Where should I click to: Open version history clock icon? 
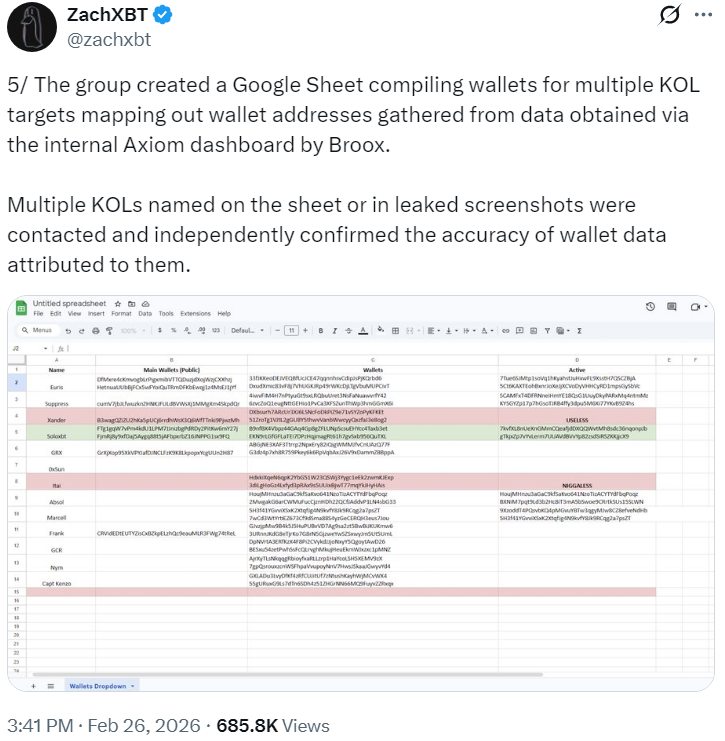650,307
